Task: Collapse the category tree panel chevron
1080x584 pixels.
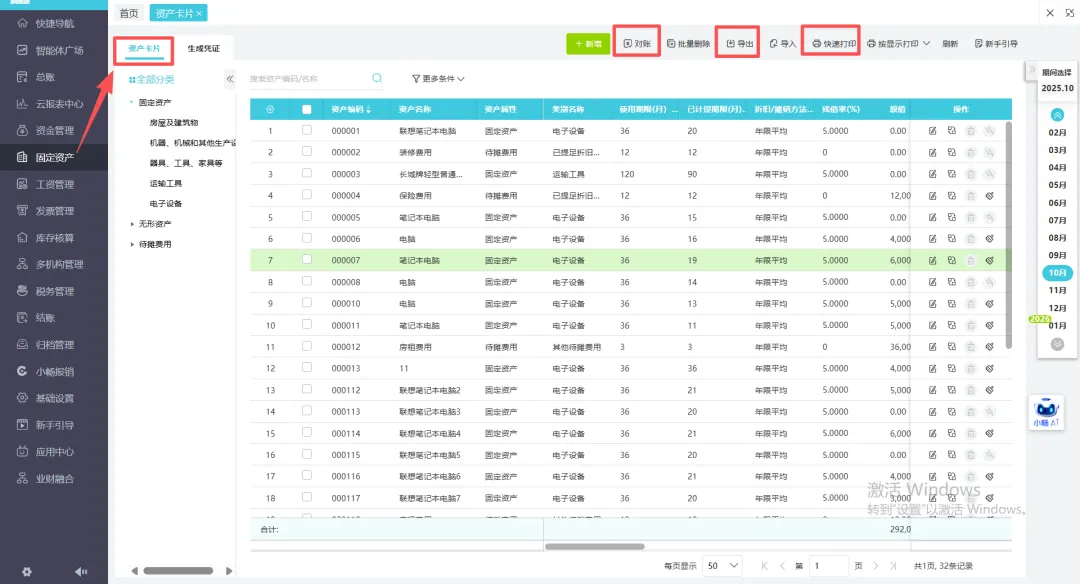Action: coord(230,79)
